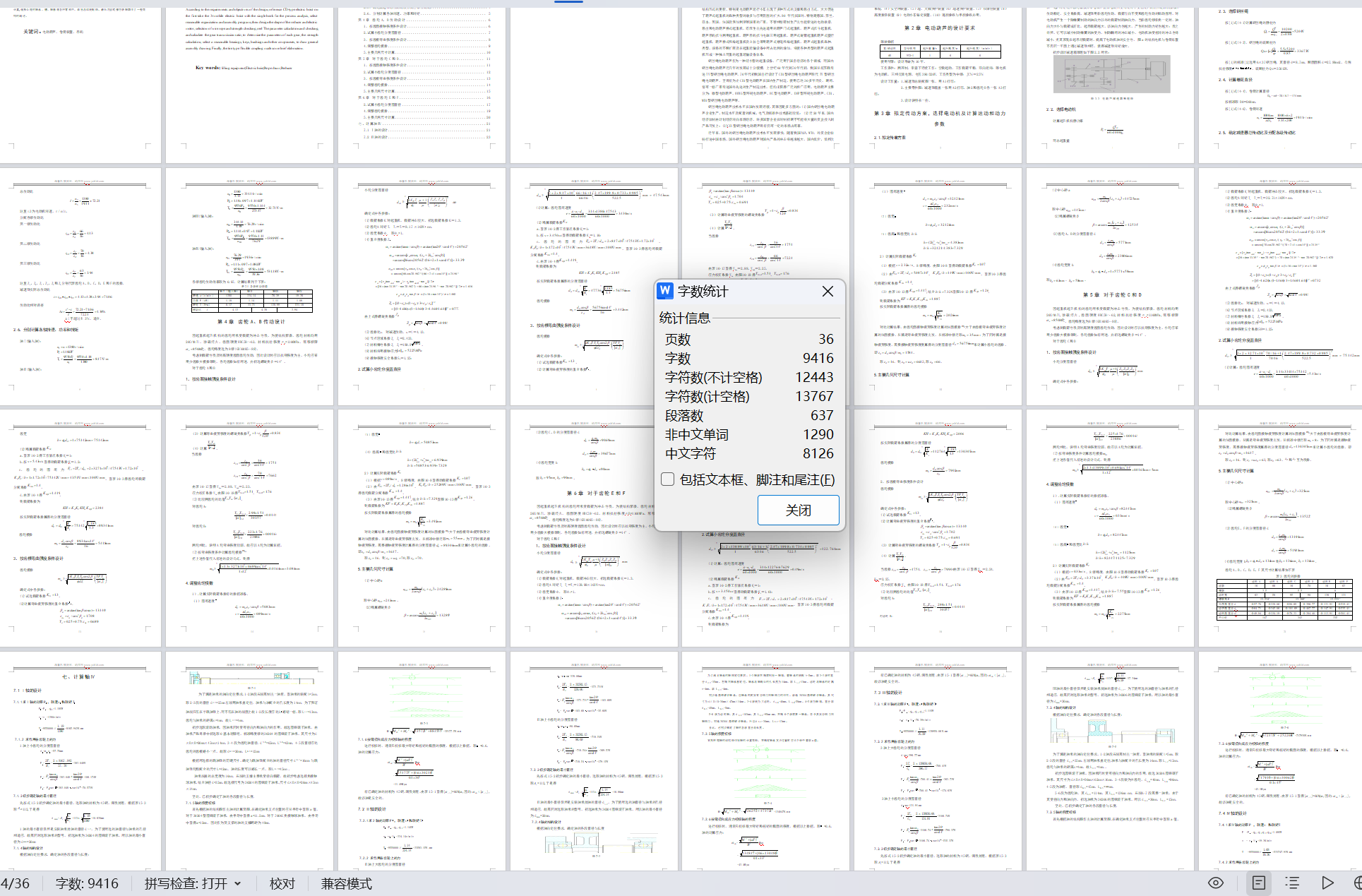Click the play reading mode icon
This screenshot has height=896, width=1362.
pos(1327,883)
